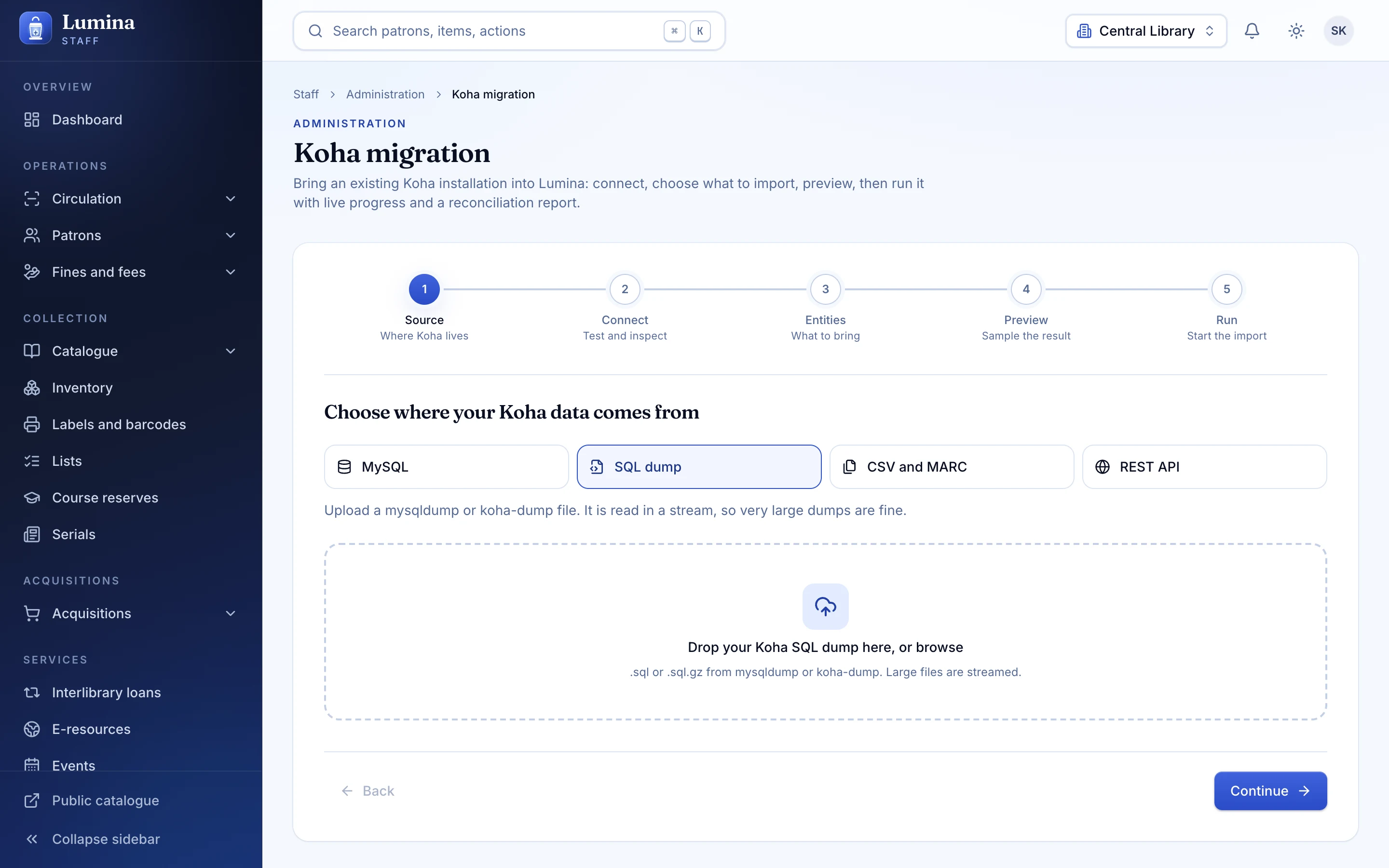The height and width of the screenshot is (868, 1389).
Task: Click step 1 Source circle
Action: click(x=424, y=289)
